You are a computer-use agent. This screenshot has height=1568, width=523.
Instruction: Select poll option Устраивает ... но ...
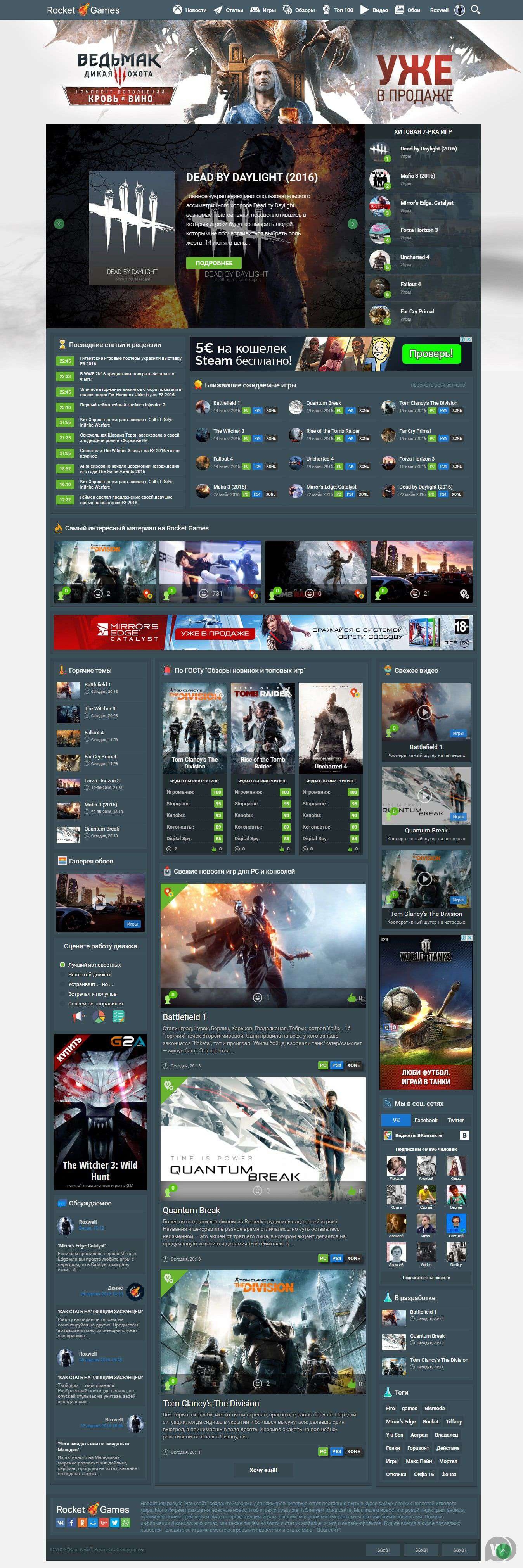pyautogui.click(x=62, y=984)
